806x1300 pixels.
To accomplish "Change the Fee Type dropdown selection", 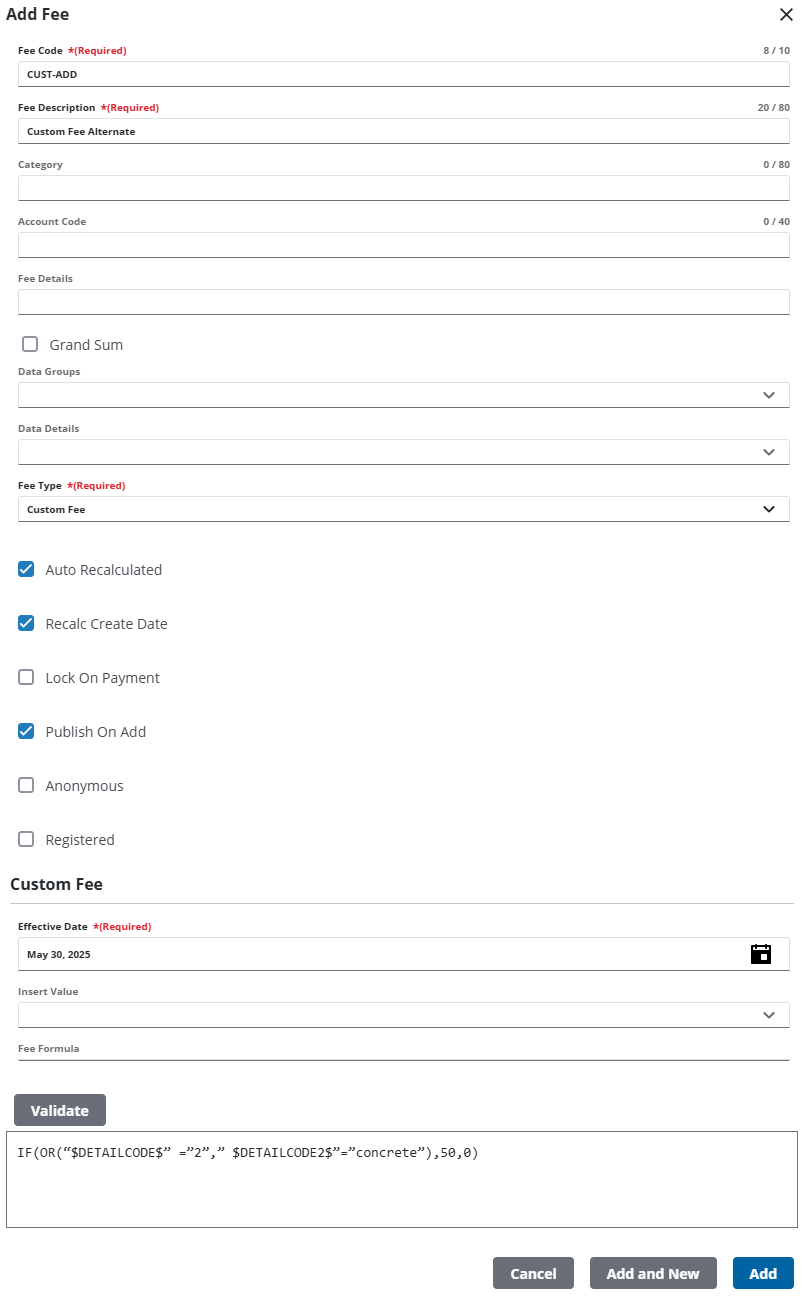I will [403, 509].
